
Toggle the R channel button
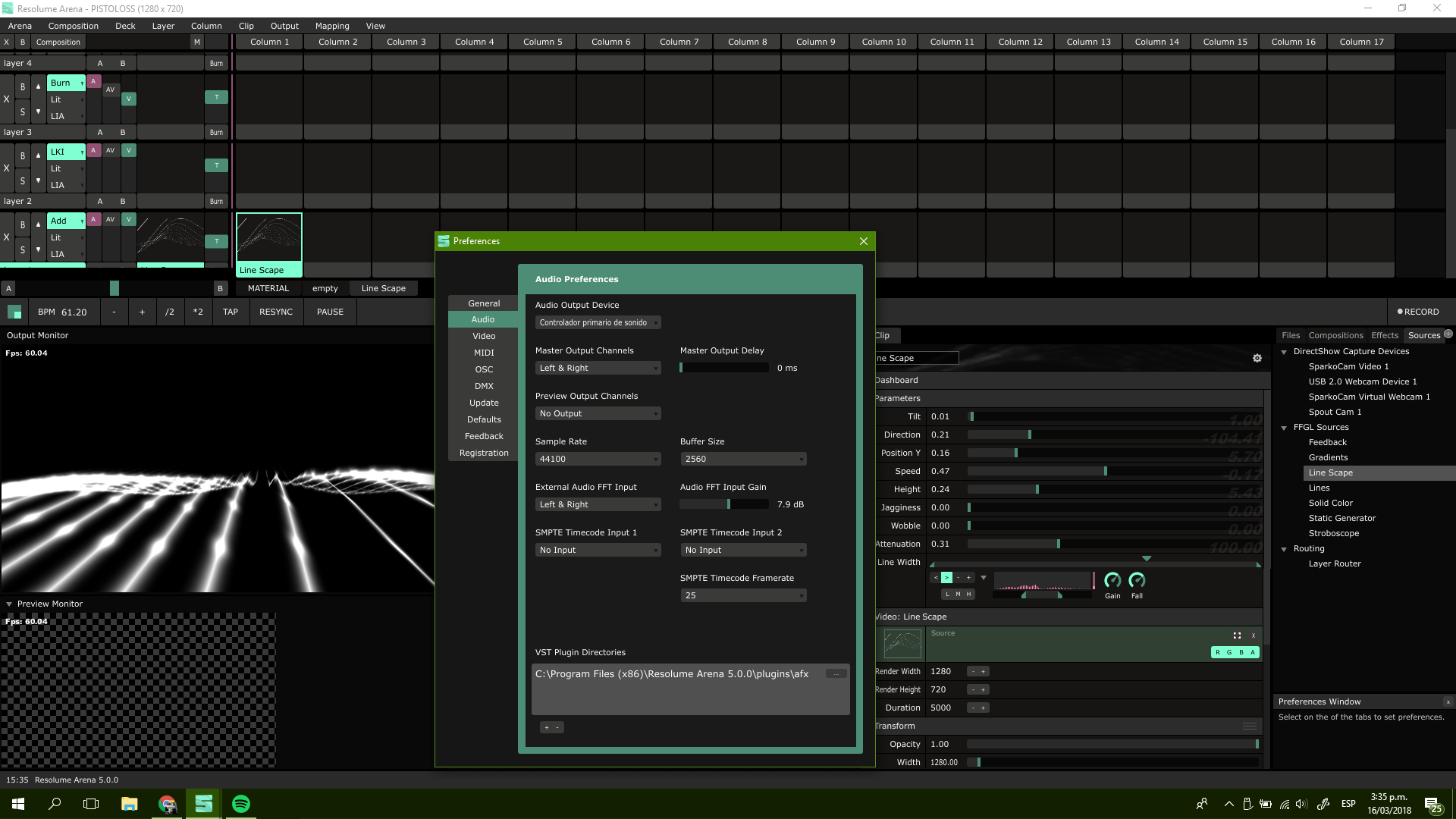click(x=1218, y=652)
